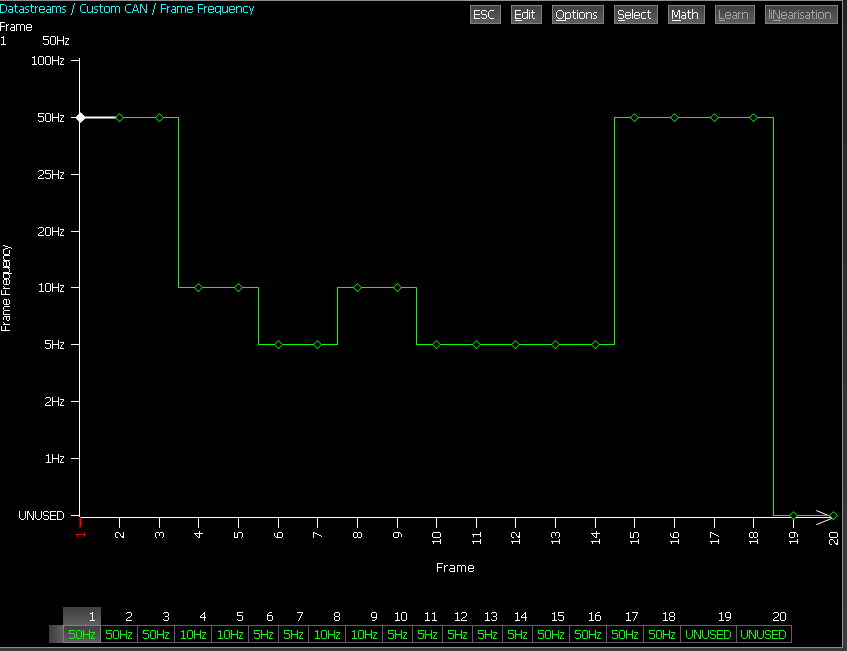Click the greyed-out Learn button
Image resolution: width=847 pixels, height=651 pixels.
point(734,15)
